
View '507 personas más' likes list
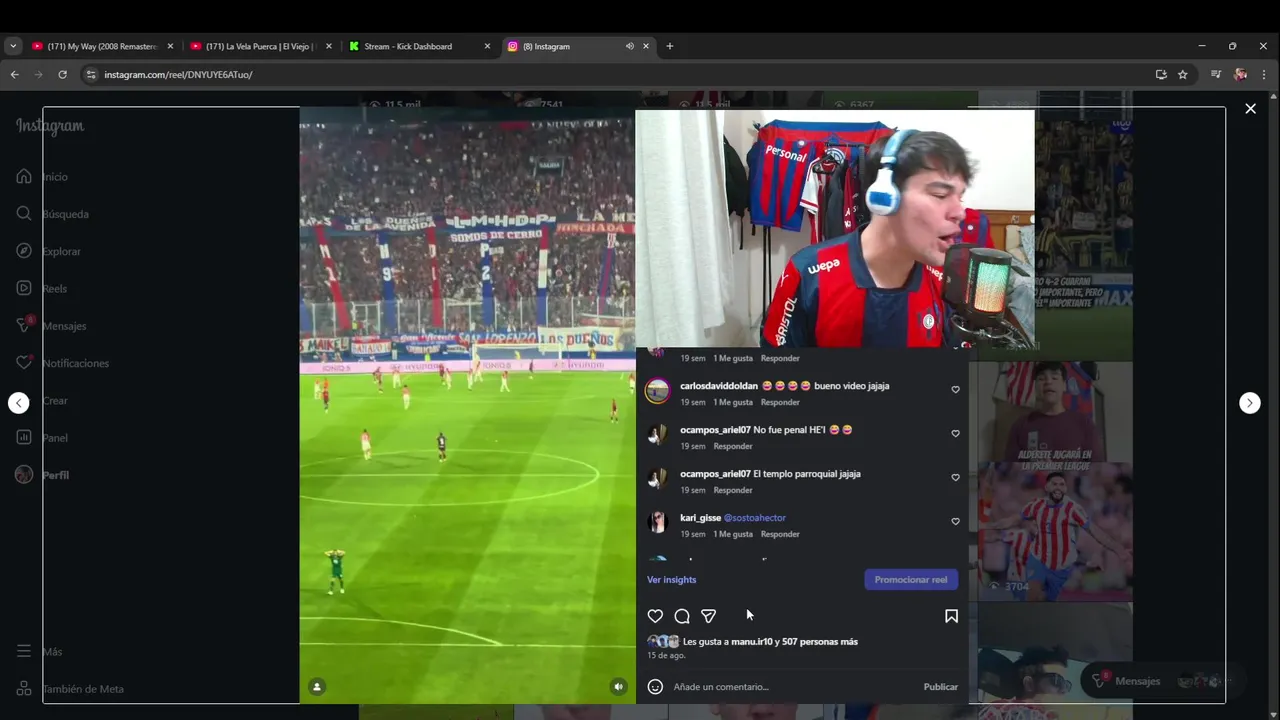[x=820, y=642]
